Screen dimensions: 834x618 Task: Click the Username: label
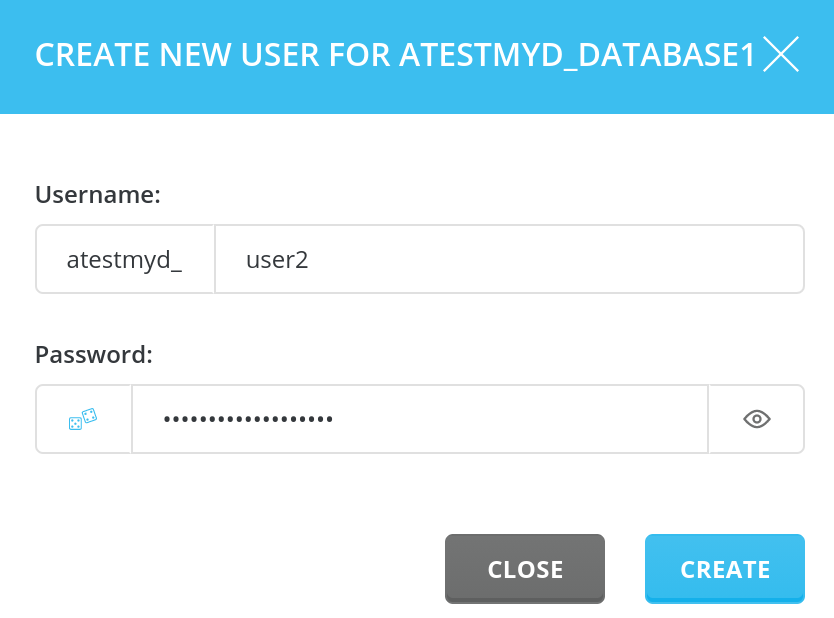pyautogui.click(x=98, y=195)
